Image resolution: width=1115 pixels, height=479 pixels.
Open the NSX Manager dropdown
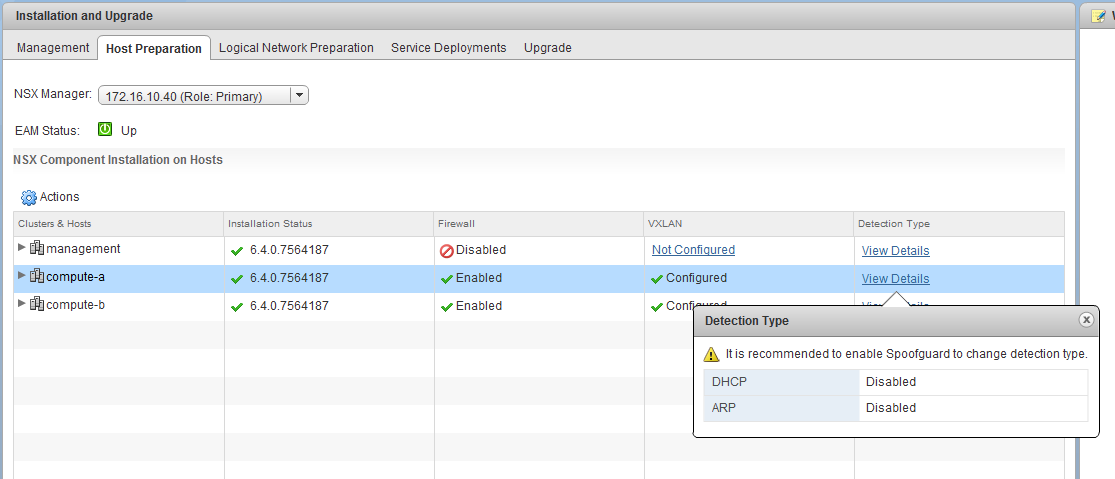(x=298, y=96)
